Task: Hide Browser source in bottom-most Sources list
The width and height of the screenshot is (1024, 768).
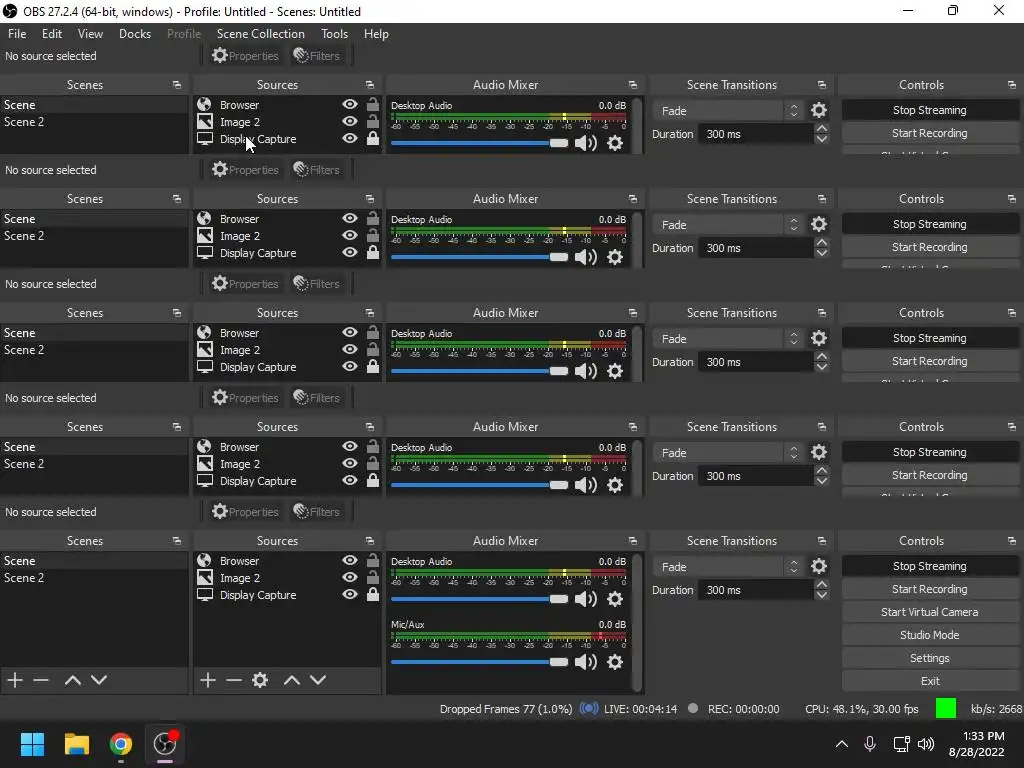Action: click(x=350, y=560)
